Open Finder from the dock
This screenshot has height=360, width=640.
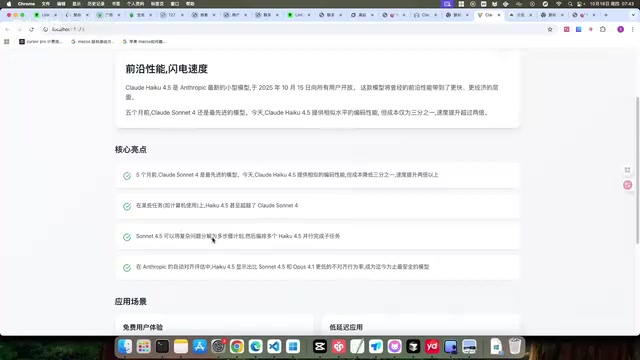point(125,347)
